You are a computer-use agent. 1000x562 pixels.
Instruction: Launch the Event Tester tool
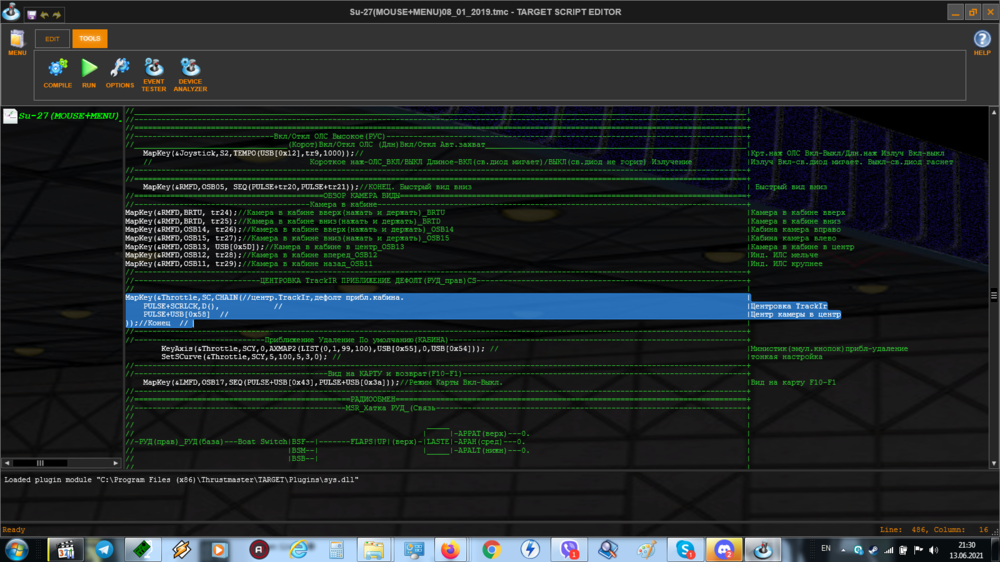click(154, 67)
